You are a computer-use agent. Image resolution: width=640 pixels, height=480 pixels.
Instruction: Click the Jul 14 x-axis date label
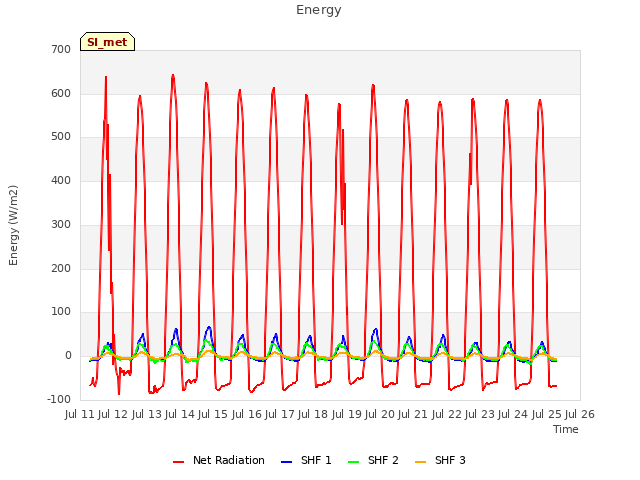coord(180,415)
